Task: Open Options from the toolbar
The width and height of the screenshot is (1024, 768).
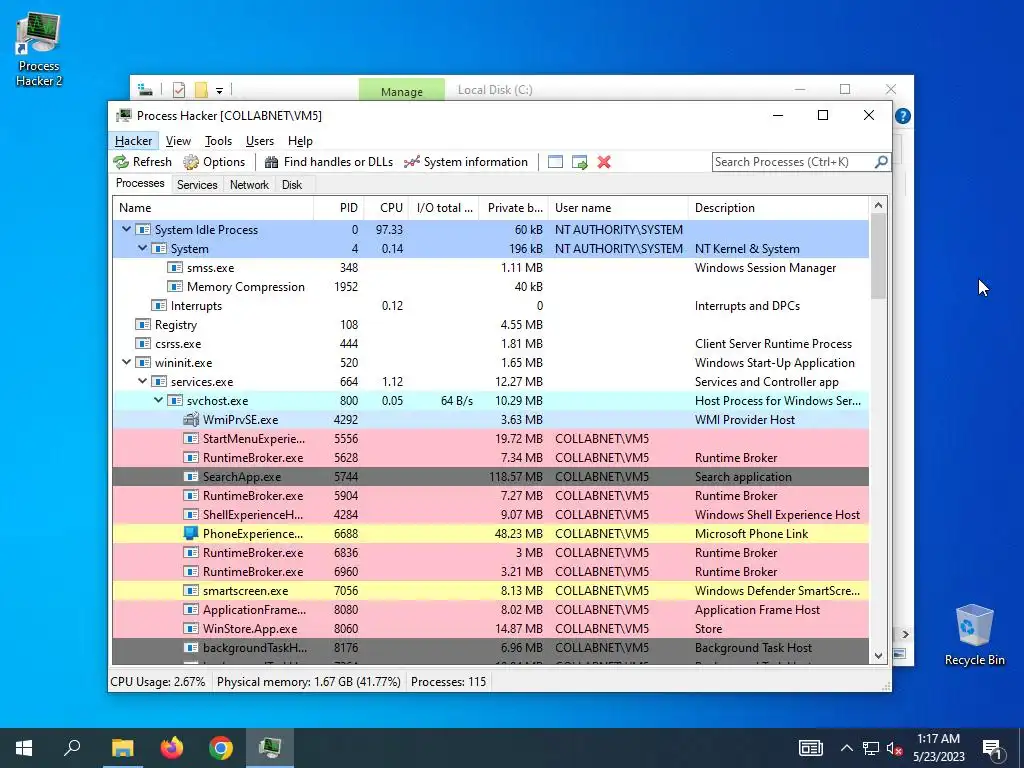Action: 214,162
